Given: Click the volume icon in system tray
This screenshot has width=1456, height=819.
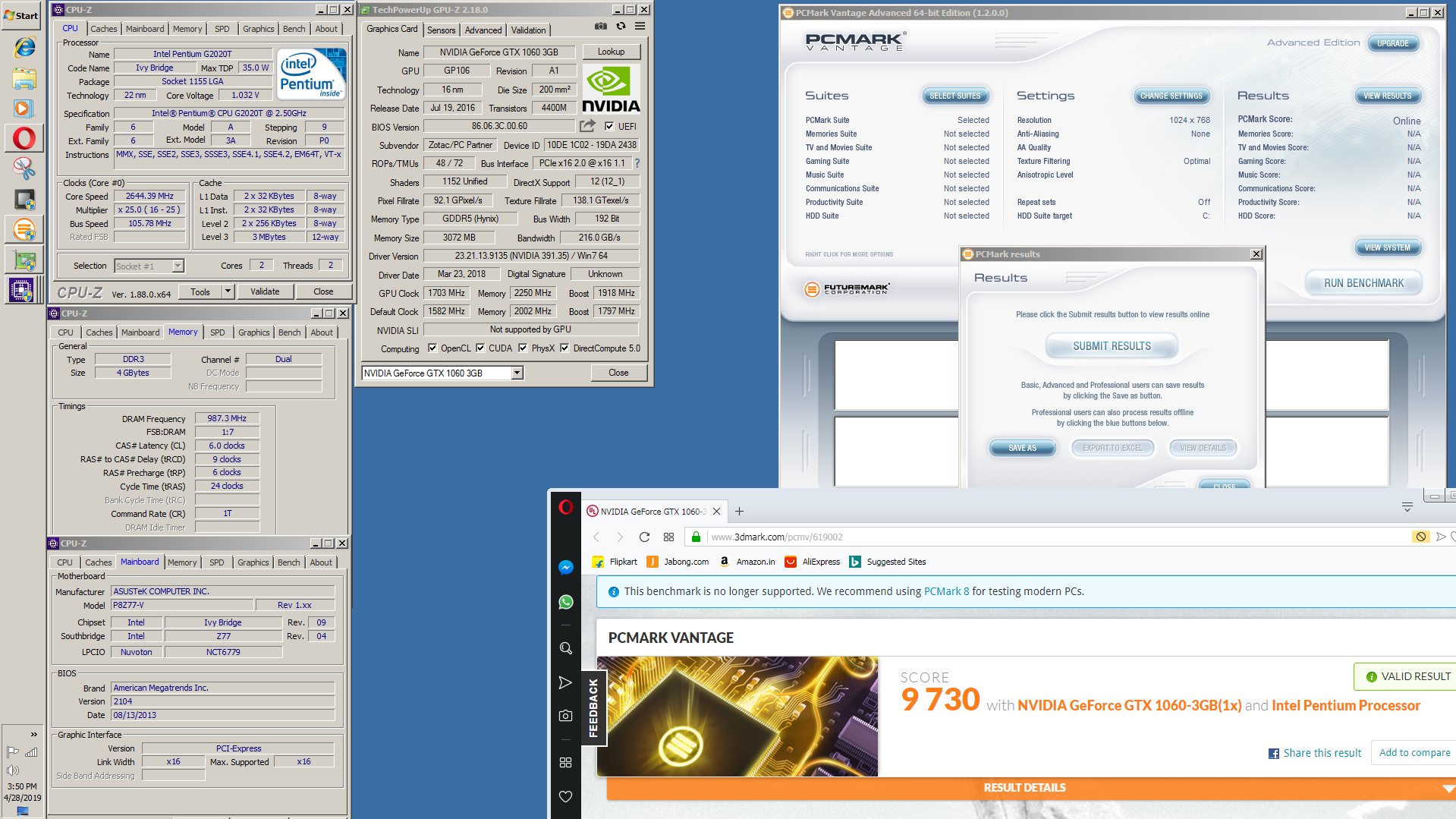Looking at the screenshot, I should coord(13,770).
